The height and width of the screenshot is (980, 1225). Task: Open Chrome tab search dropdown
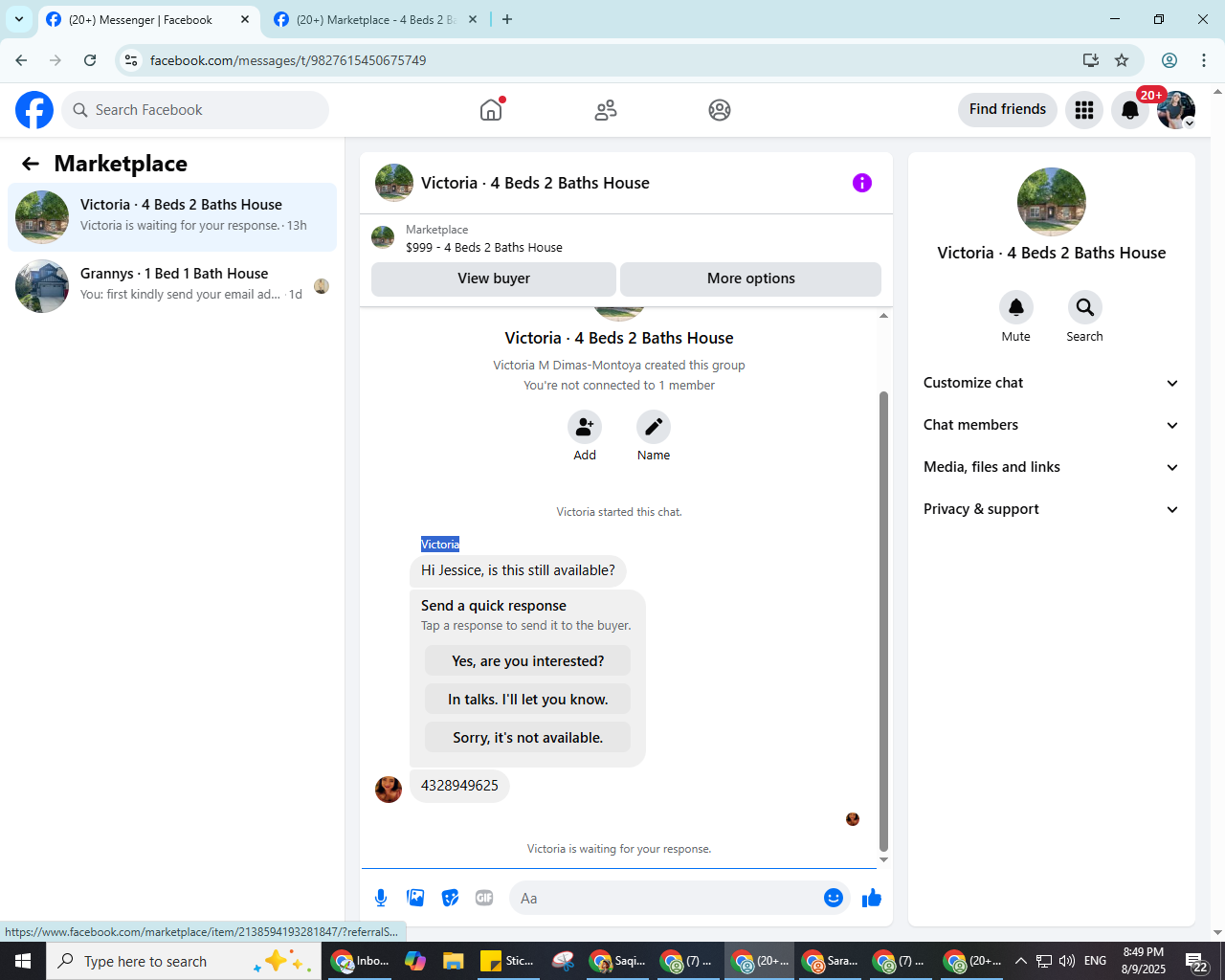(x=19, y=19)
